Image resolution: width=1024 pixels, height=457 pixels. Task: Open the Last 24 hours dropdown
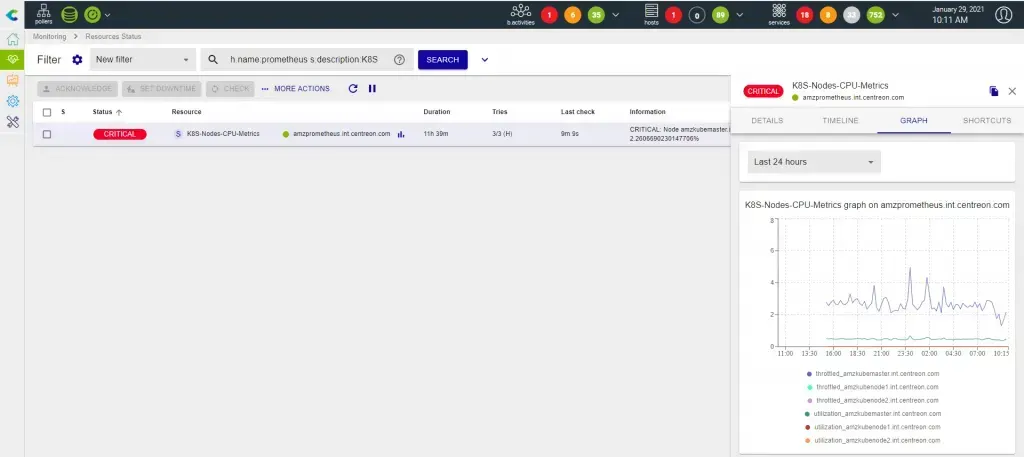(814, 162)
